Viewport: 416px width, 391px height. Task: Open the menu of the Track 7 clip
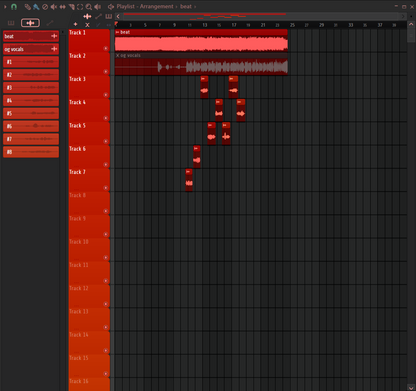(188, 172)
